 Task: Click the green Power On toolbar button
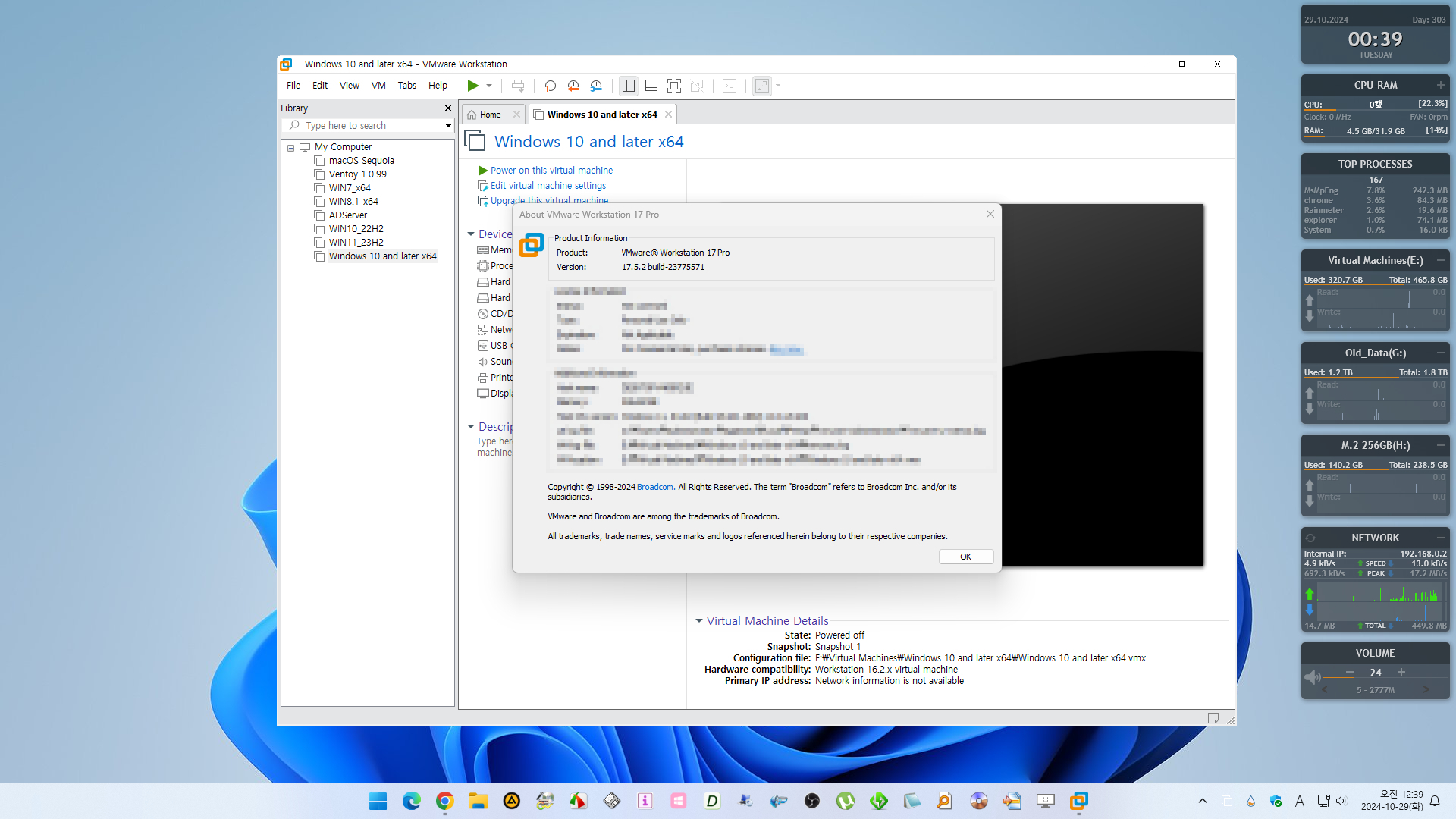[472, 86]
